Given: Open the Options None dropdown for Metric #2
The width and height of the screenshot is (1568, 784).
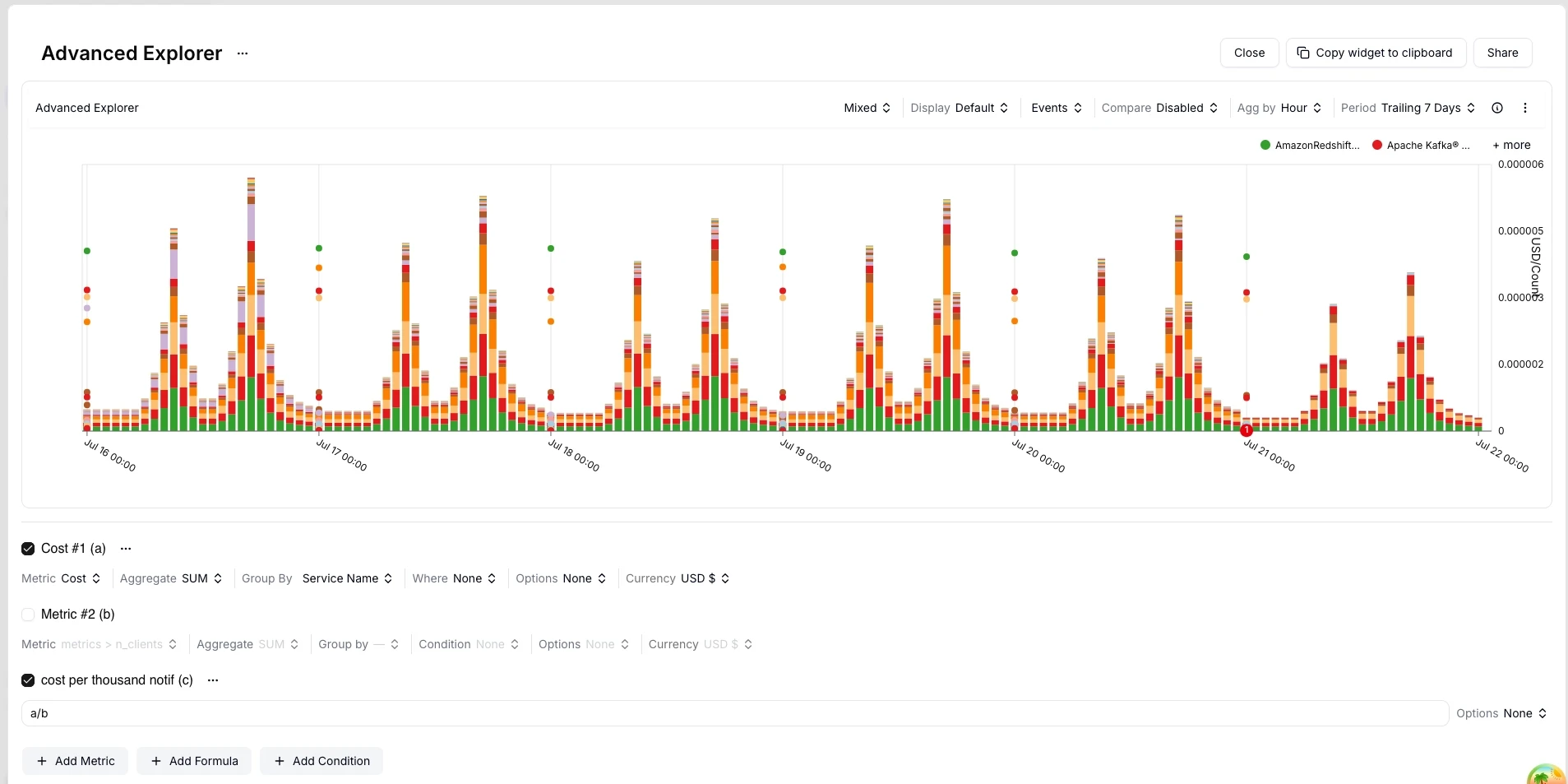Looking at the screenshot, I should click(x=584, y=644).
